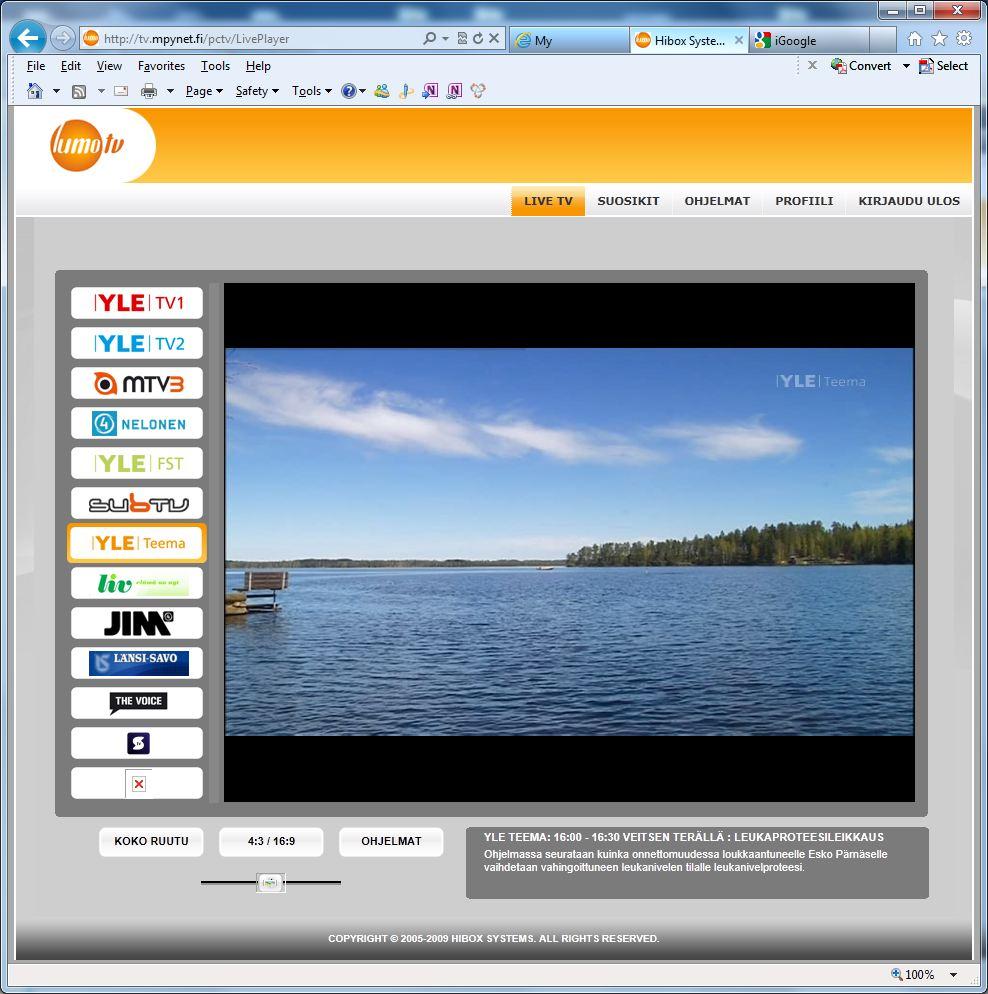Click the Lumo TV logo
Image resolution: width=988 pixels, height=994 pixels.
pyautogui.click(x=87, y=145)
